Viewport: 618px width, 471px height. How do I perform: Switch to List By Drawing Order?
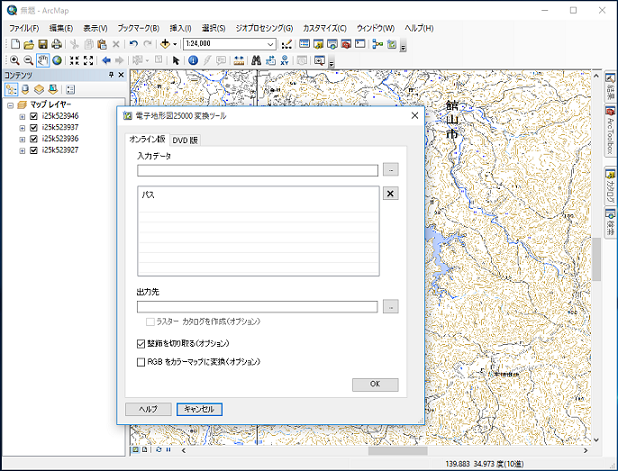[11, 89]
